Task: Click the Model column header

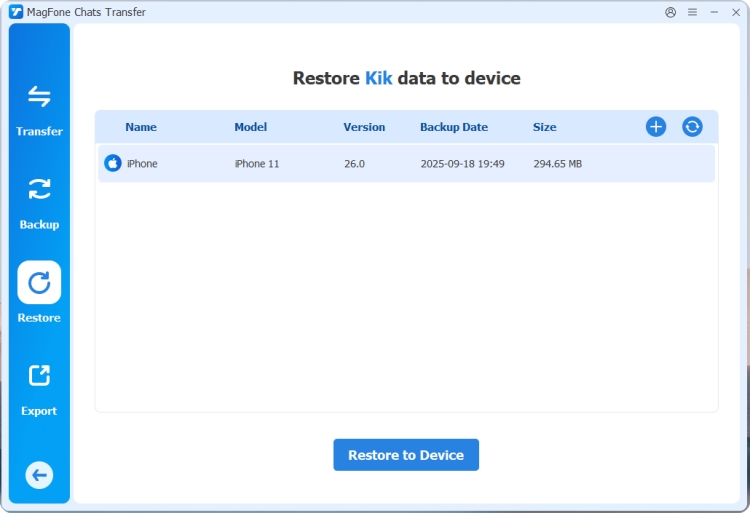Action: point(251,127)
